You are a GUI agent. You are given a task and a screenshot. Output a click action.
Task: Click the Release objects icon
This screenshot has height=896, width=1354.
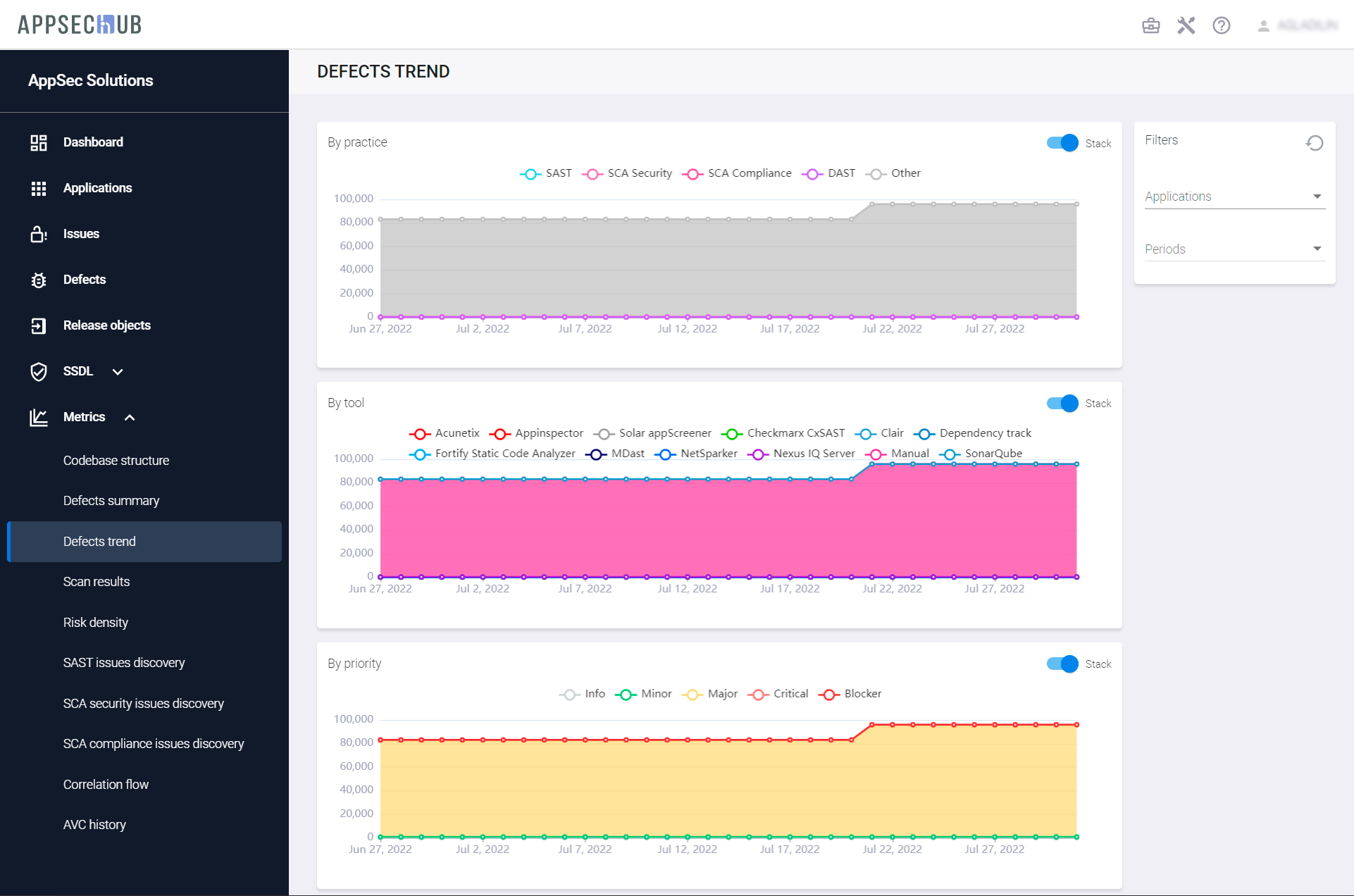[x=39, y=325]
